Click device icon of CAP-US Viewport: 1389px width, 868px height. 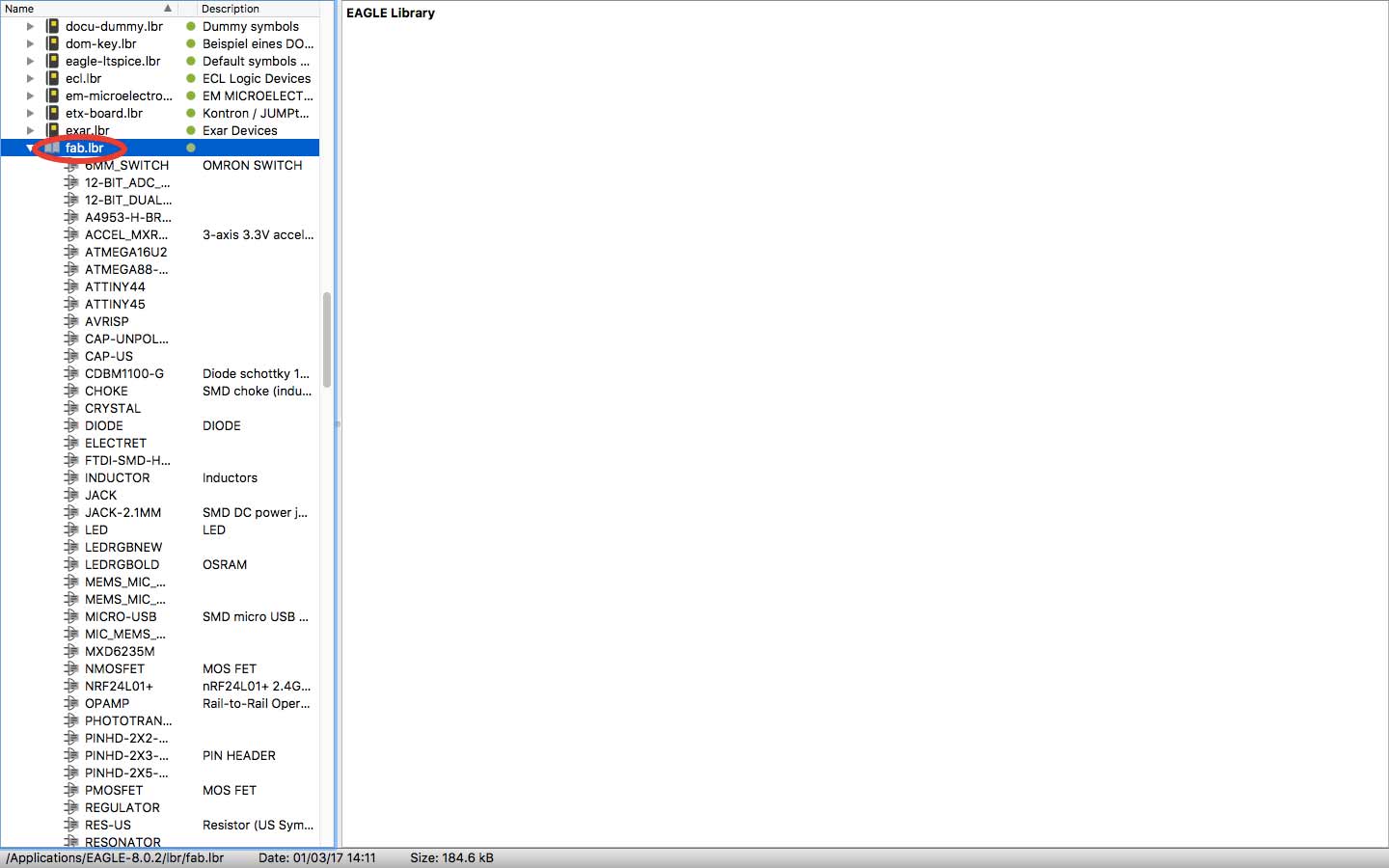pos(71,356)
